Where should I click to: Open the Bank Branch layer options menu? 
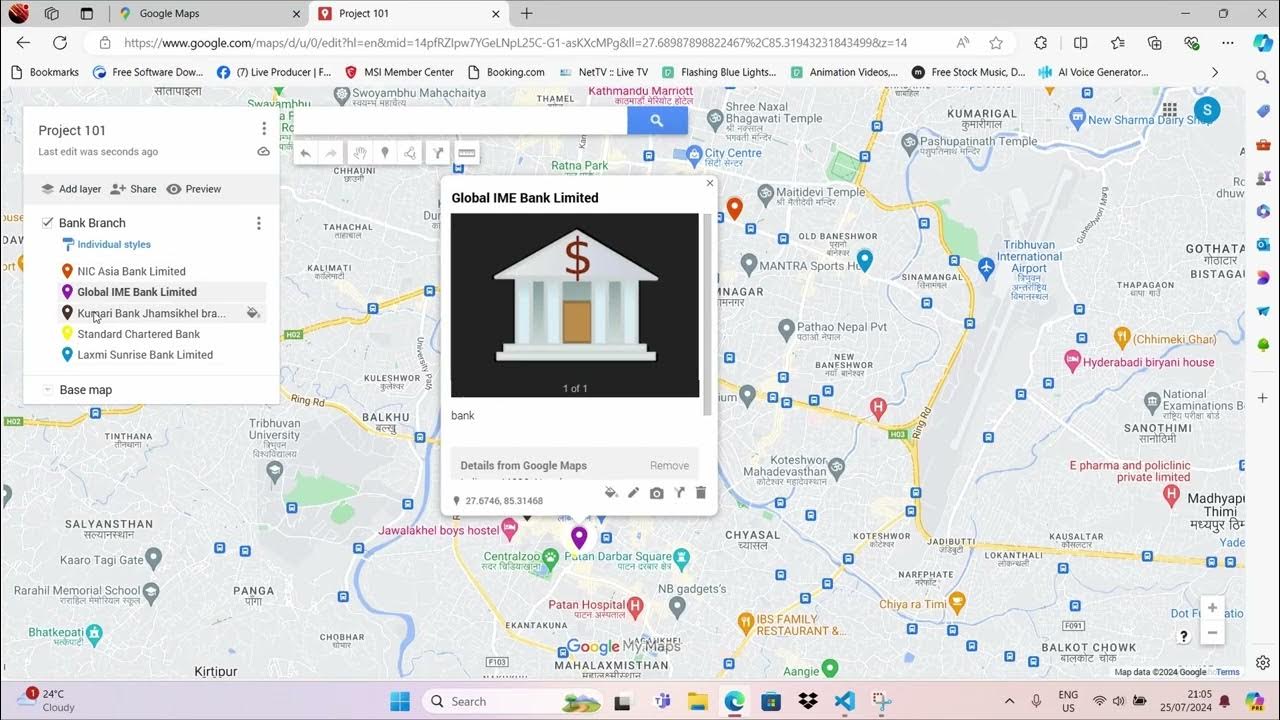pos(258,223)
